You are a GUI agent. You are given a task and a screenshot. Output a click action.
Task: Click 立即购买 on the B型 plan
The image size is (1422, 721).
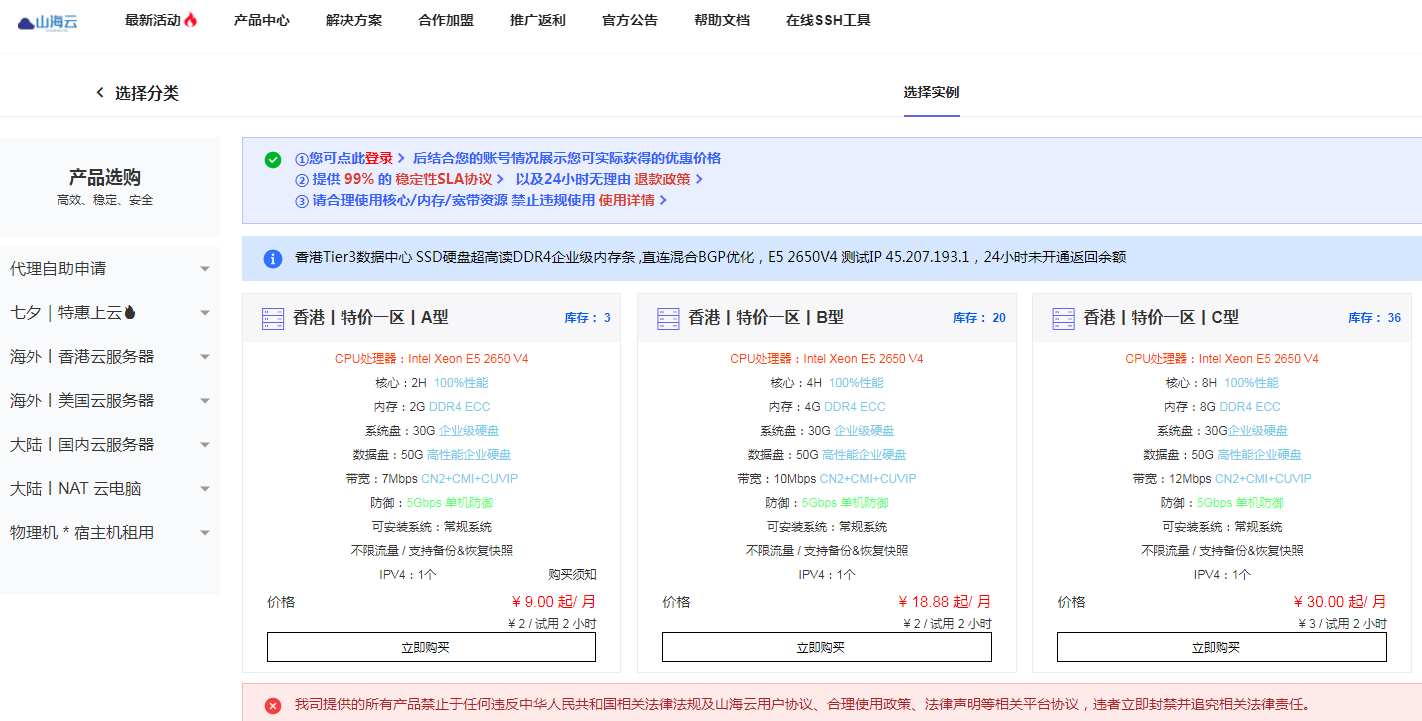click(x=826, y=647)
